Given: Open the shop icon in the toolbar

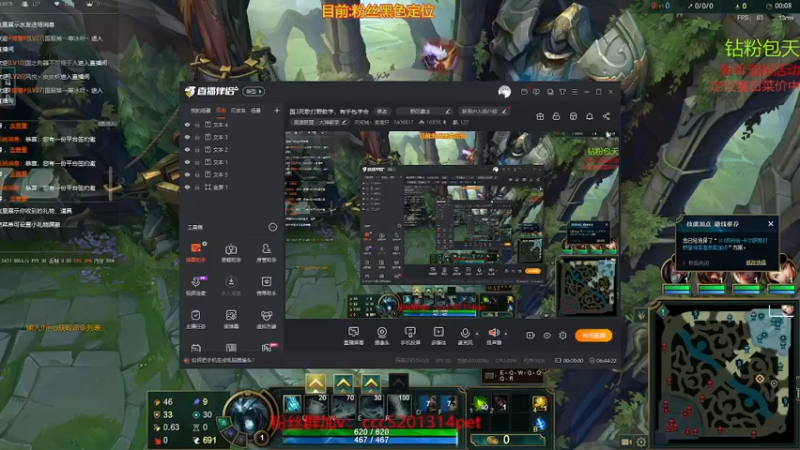Looking at the screenshot, I should (x=573, y=116).
